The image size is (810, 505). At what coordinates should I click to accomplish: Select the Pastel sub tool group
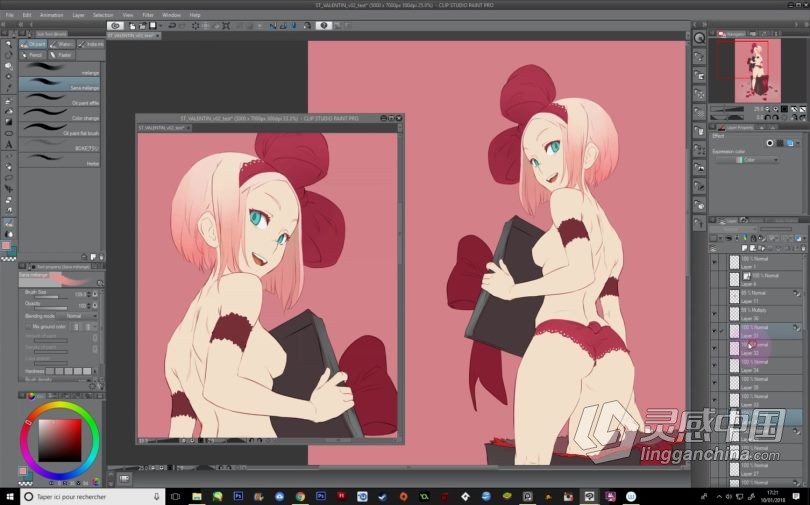(62, 55)
